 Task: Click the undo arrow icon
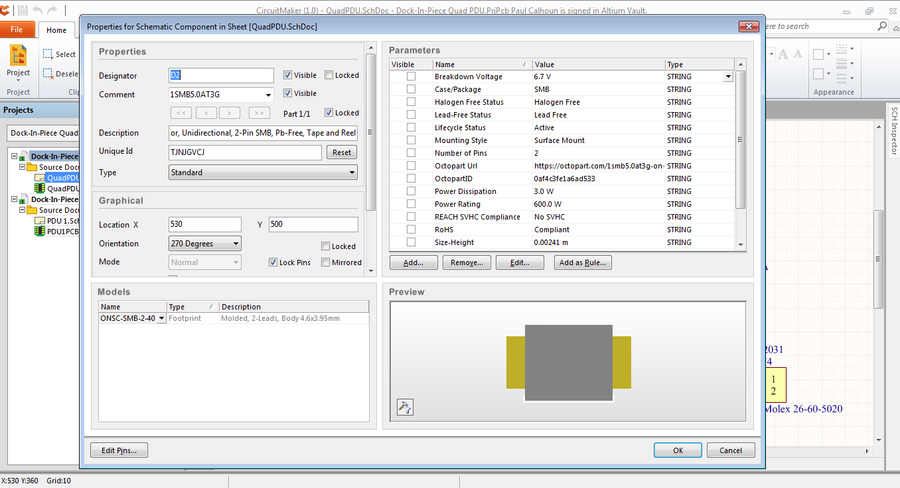[x=38, y=10]
